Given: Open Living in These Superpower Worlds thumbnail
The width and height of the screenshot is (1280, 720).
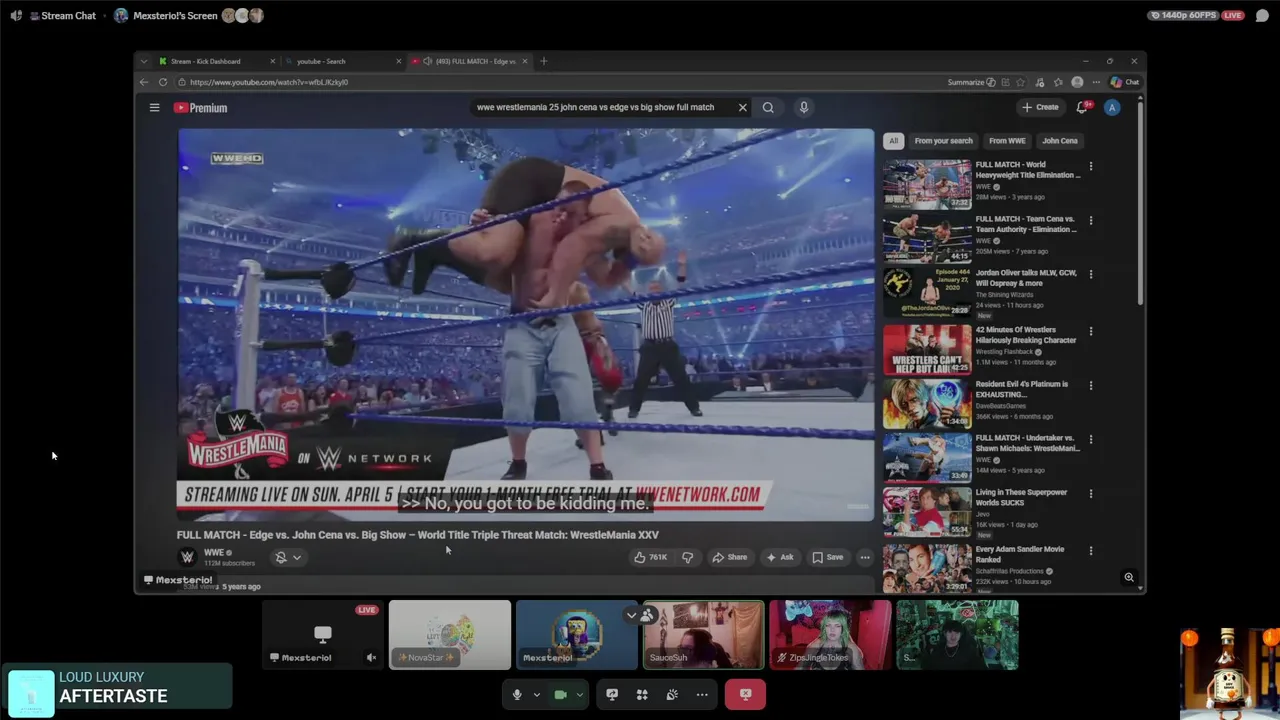Looking at the screenshot, I should (x=927, y=512).
